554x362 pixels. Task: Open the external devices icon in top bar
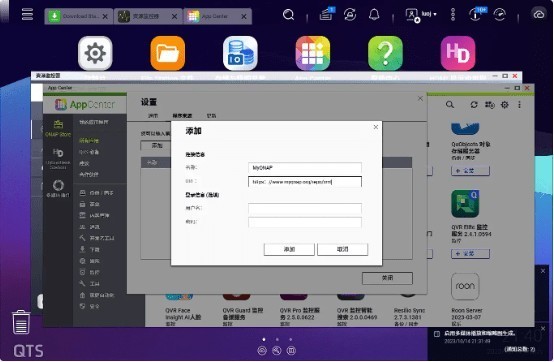(x=350, y=15)
